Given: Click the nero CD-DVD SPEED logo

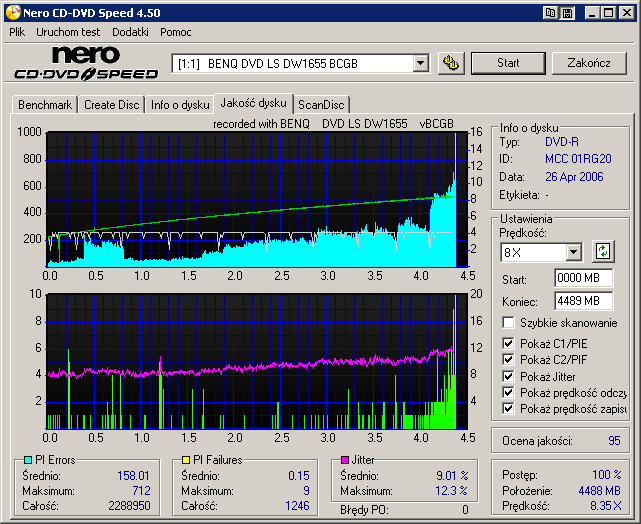Looking at the screenshot, I should tap(86, 63).
